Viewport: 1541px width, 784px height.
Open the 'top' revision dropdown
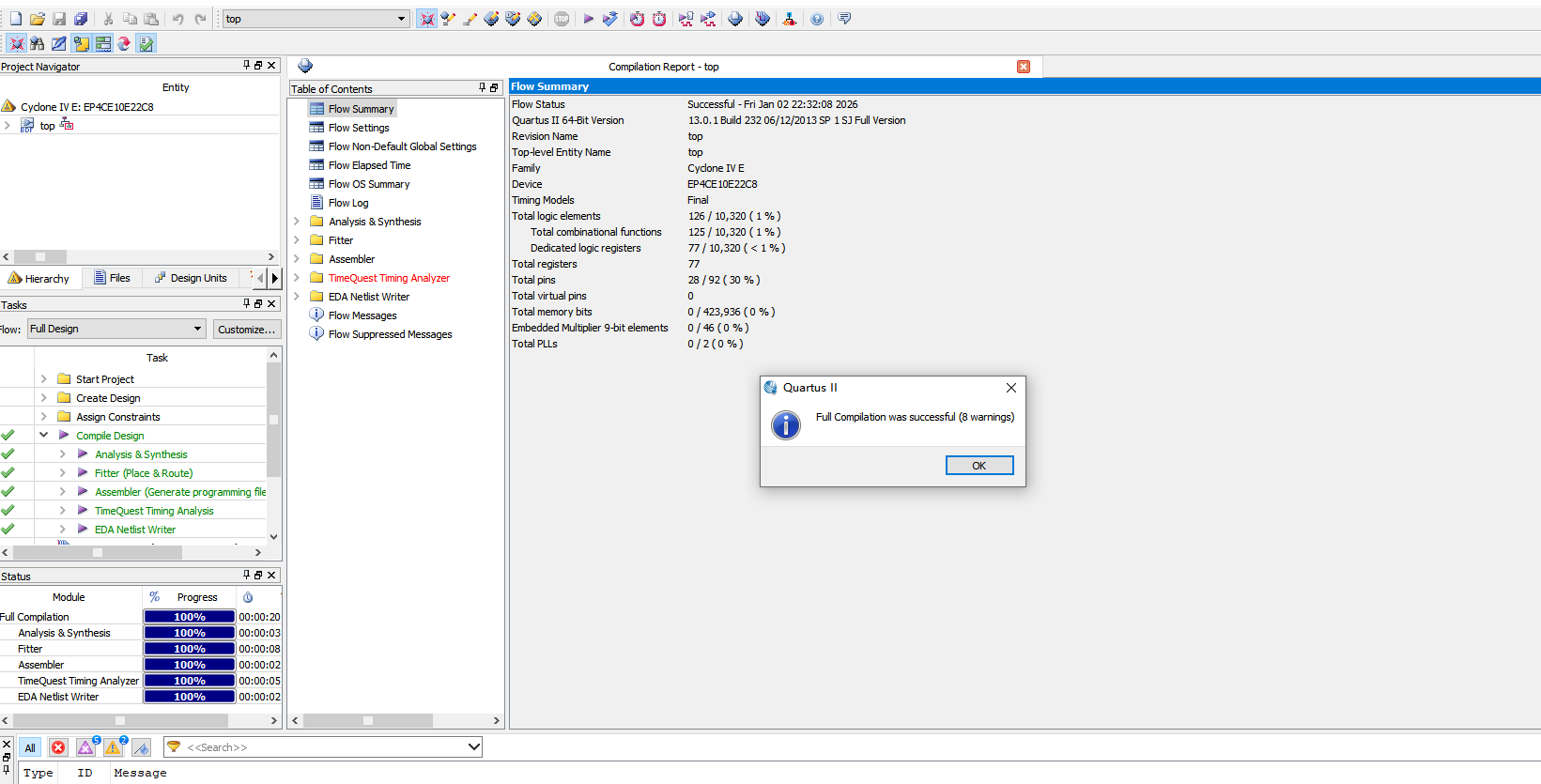[316, 19]
